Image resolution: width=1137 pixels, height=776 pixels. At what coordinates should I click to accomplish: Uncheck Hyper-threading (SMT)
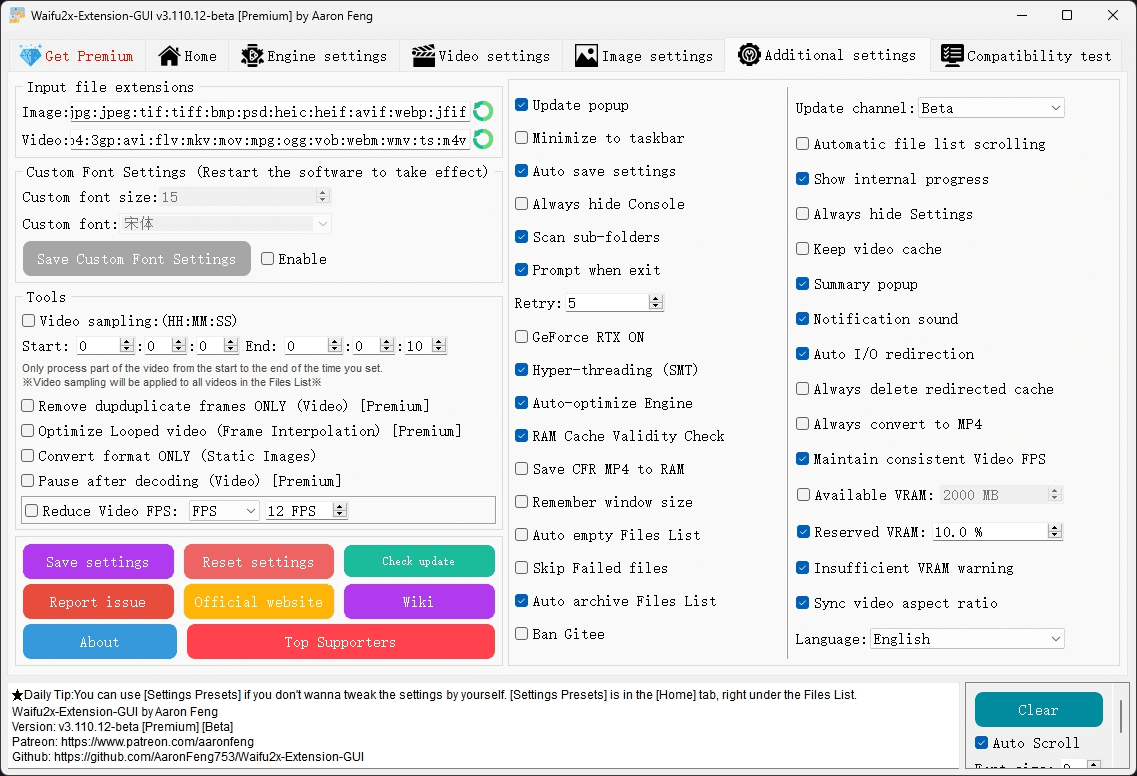point(521,370)
